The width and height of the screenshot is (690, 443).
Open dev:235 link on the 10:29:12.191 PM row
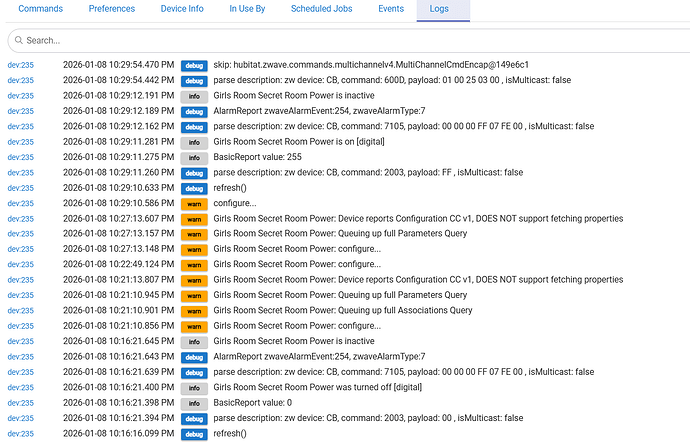(20, 96)
